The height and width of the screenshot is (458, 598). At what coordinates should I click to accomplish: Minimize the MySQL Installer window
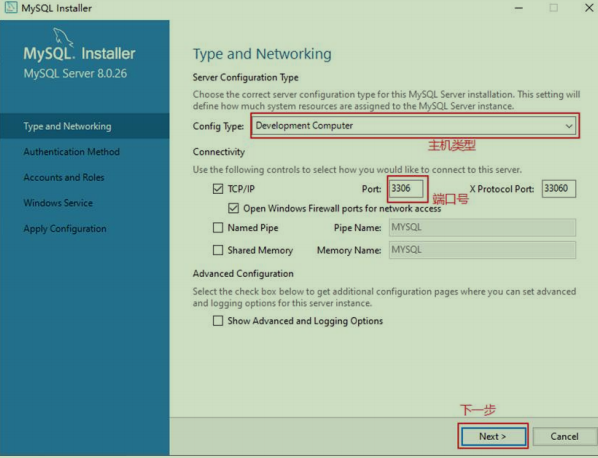pos(518,8)
